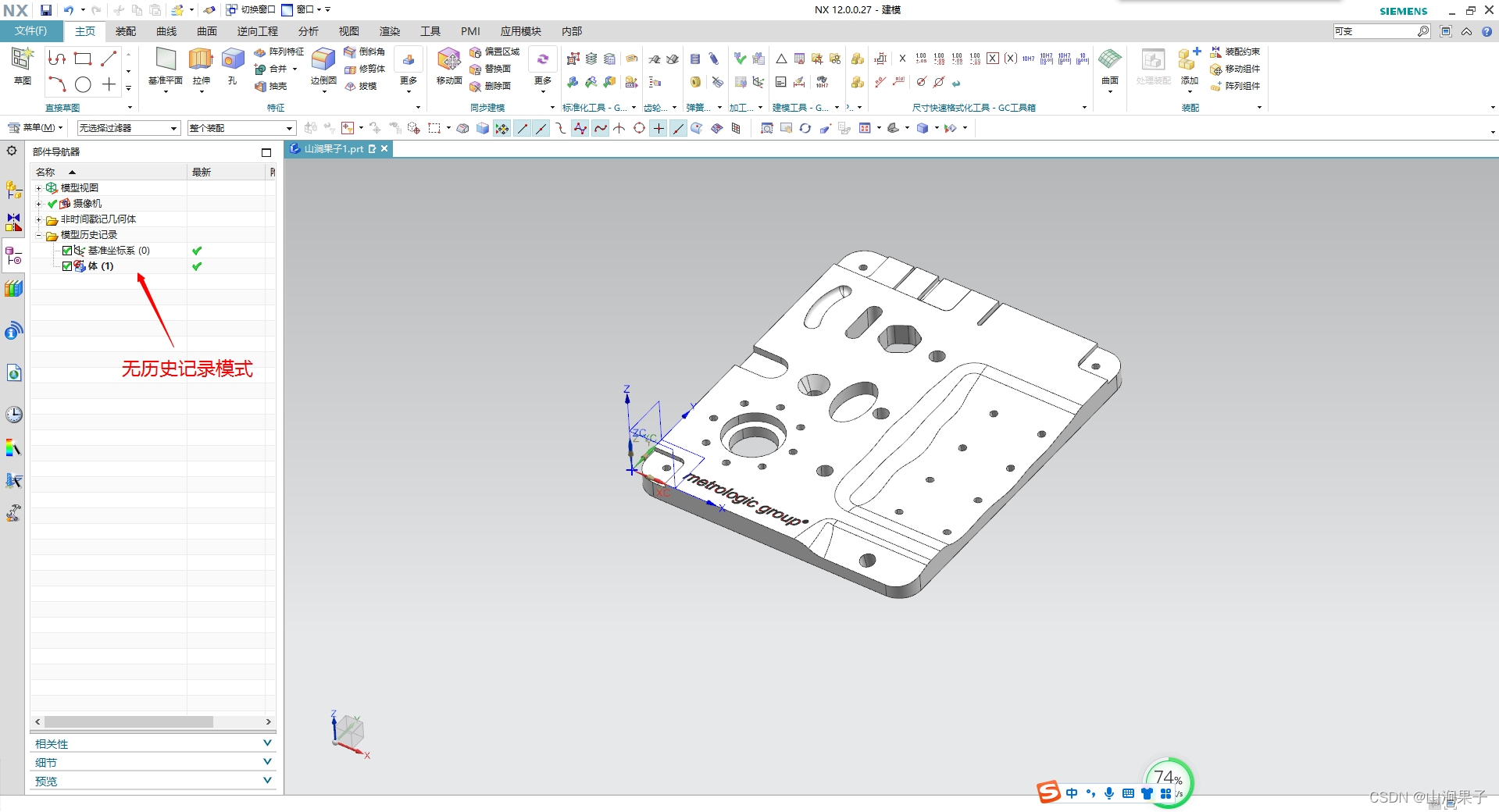Expand 细节 panel
Viewport: 1499px width, 812px height.
[153, 762]
